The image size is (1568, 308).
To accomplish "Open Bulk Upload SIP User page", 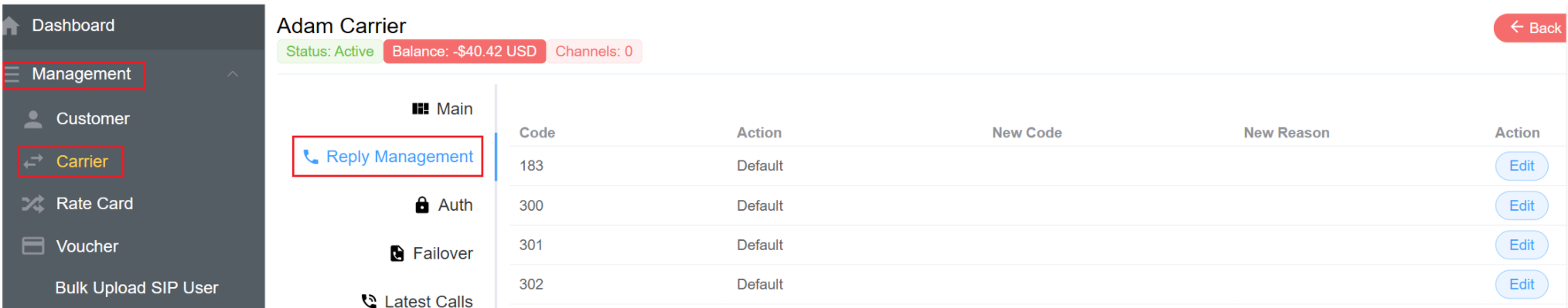I will click(x=136, y=288).
